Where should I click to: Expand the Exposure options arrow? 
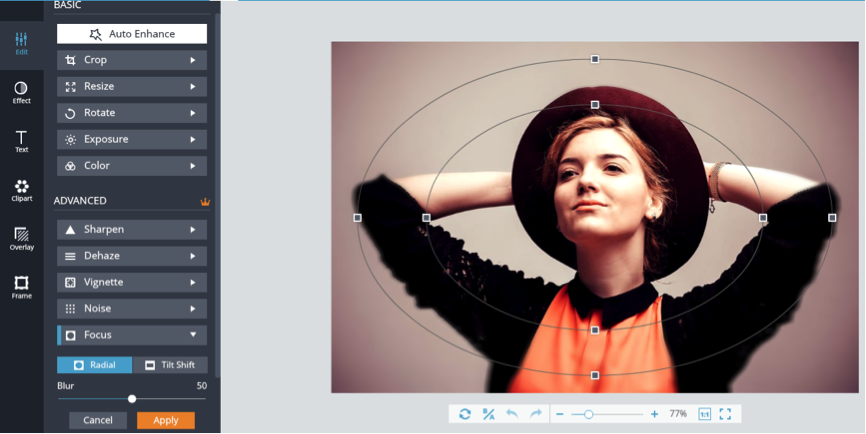pos(193,140)
